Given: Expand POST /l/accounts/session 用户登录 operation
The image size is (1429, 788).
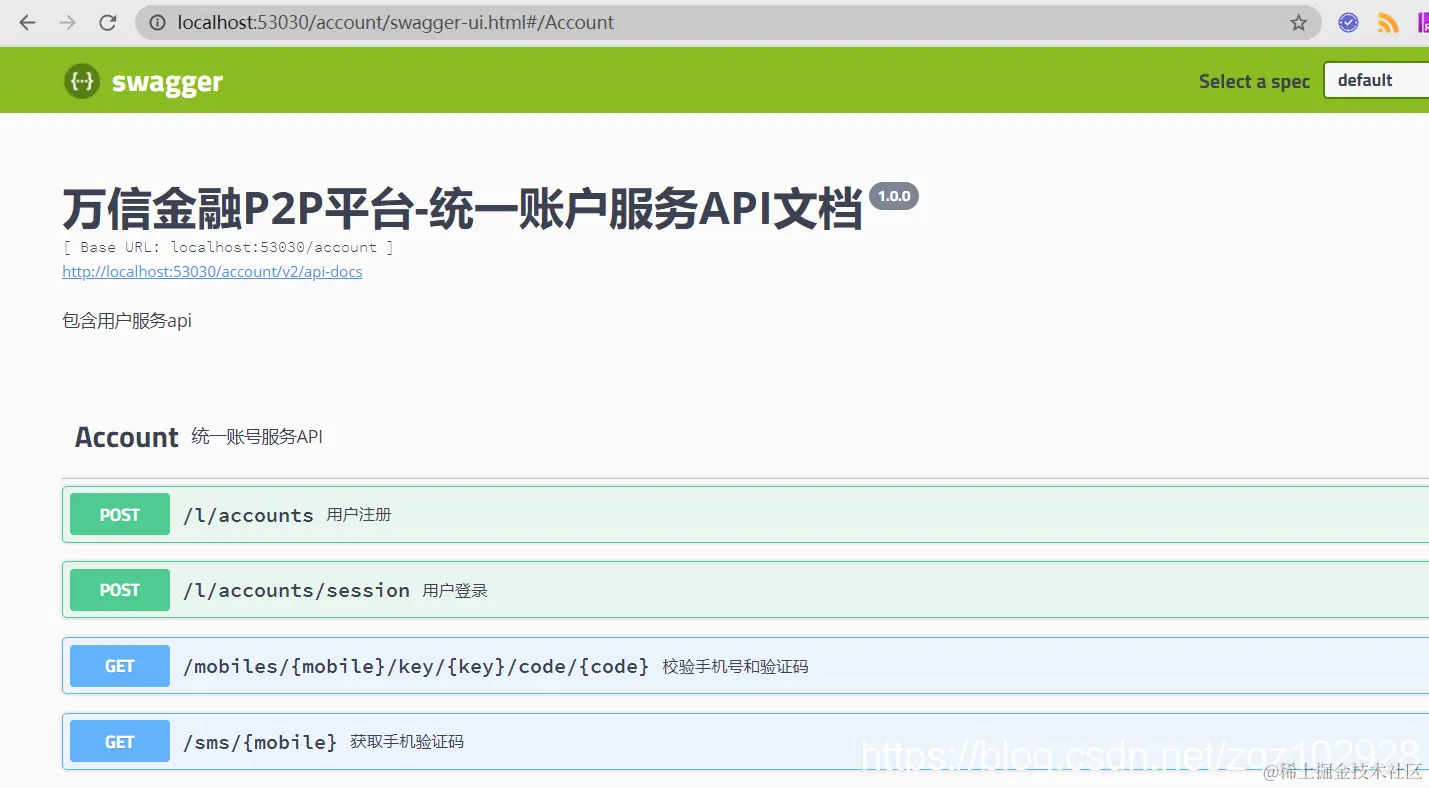Looking at the screenshot, I should point(745,590).
